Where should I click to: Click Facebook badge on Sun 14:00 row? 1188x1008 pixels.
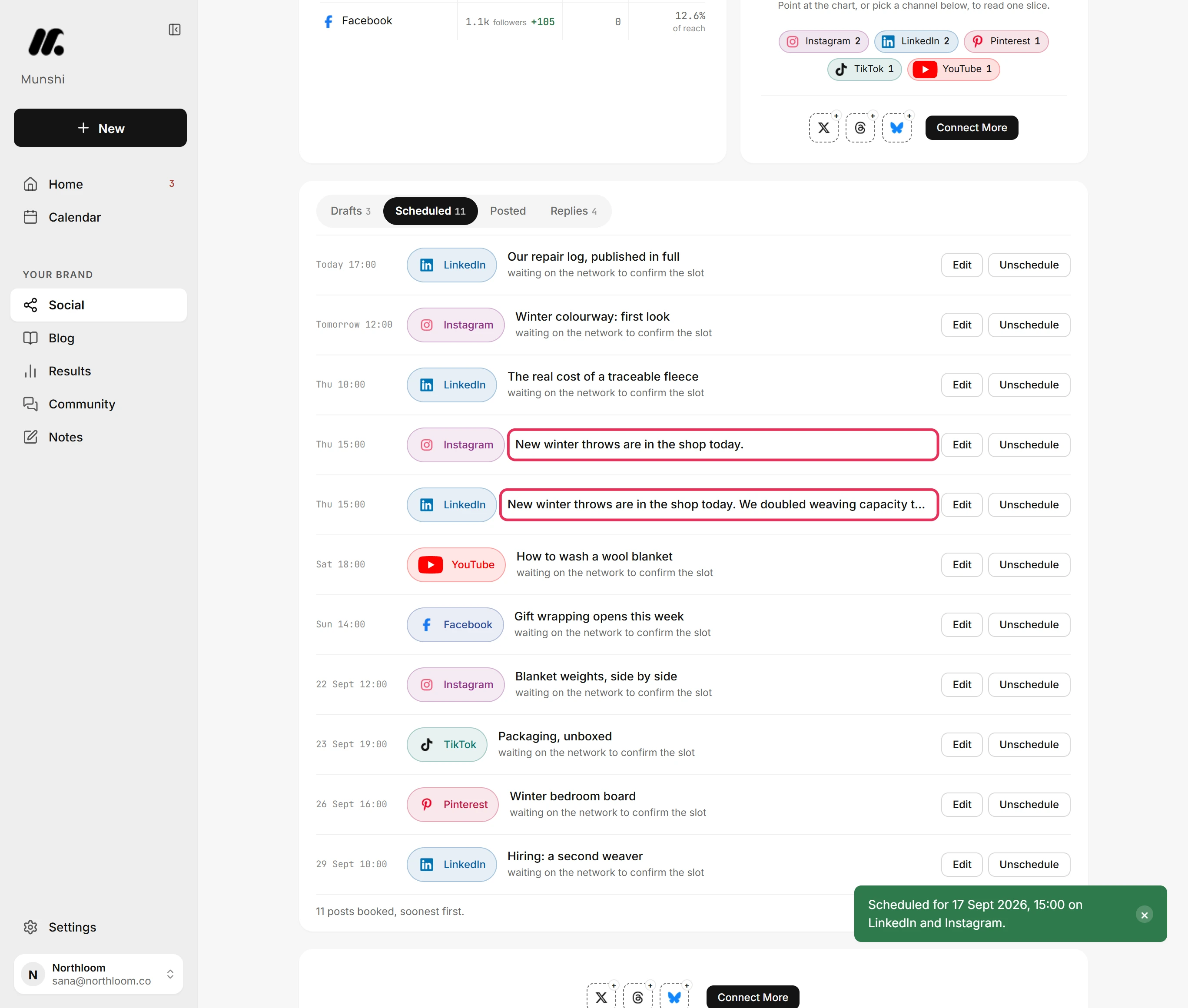[455, 625]
